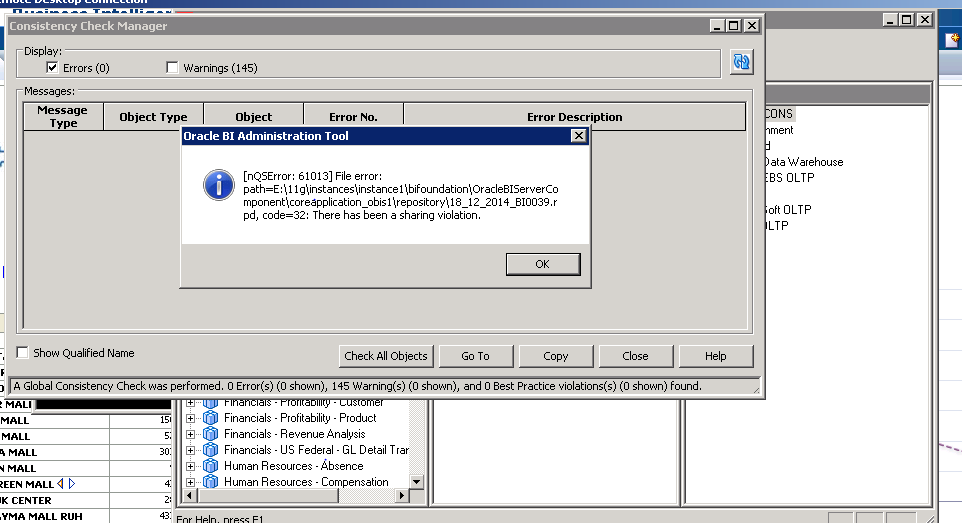Select Financials - Revenue Analysis tree item
962x523 pixels.
pyautogui.click(x=294, y=434)
